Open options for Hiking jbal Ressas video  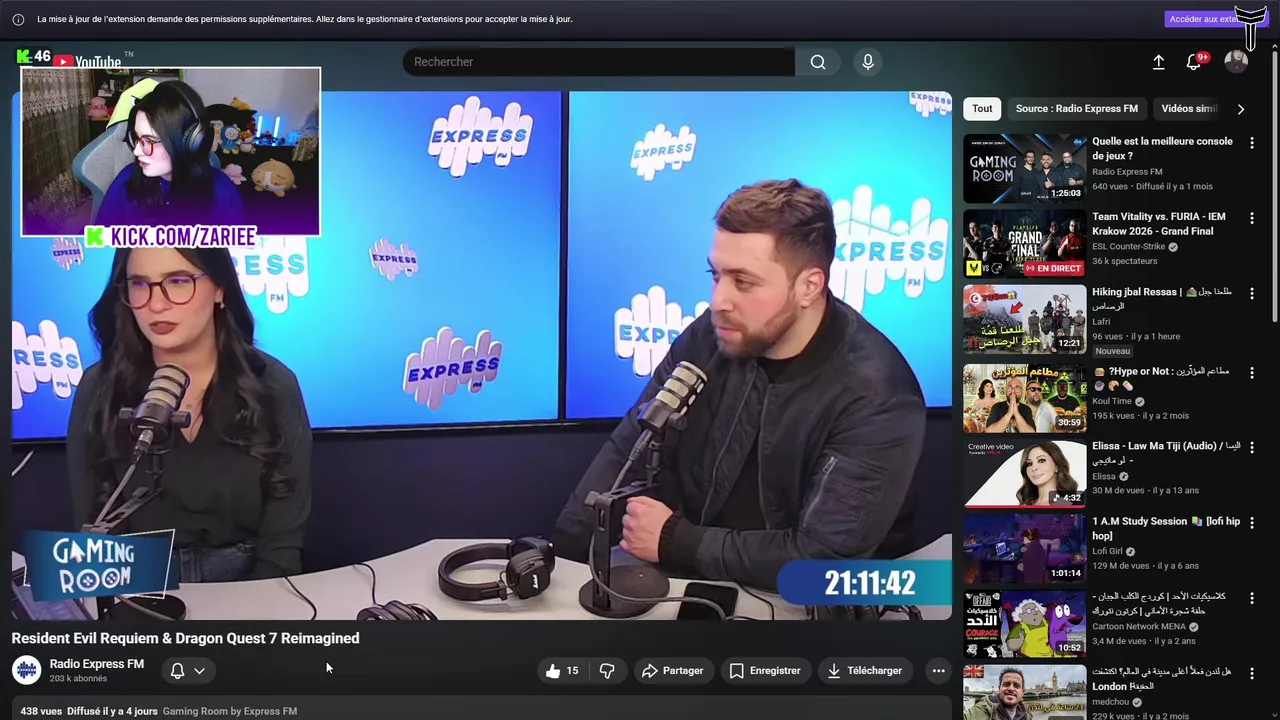1251,294
